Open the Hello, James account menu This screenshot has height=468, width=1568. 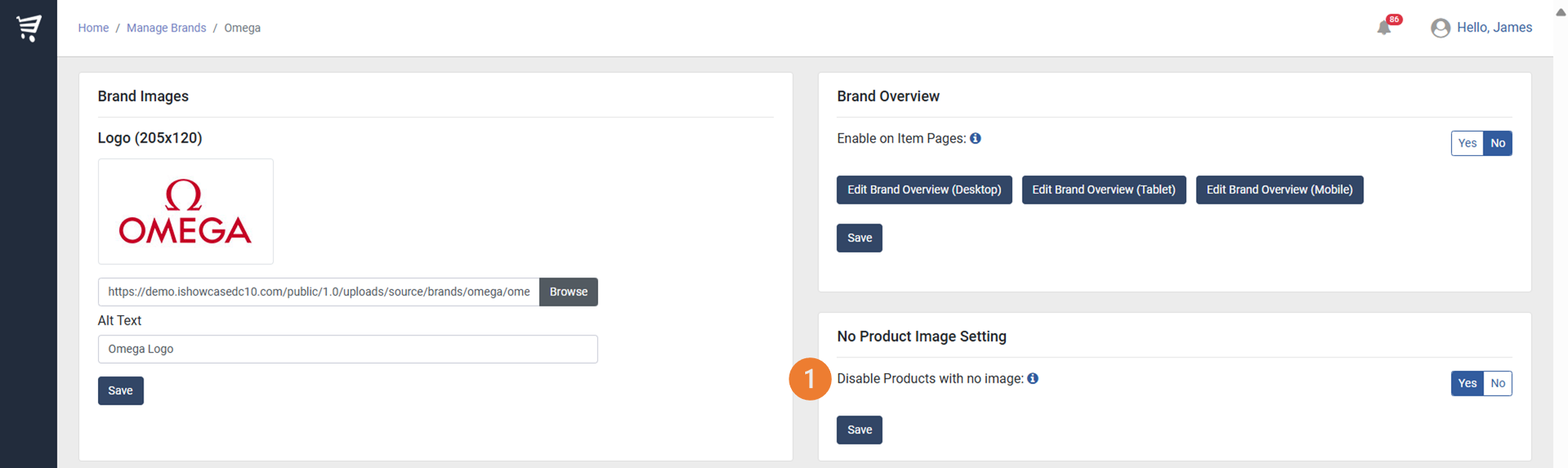tap(1494, 27)
